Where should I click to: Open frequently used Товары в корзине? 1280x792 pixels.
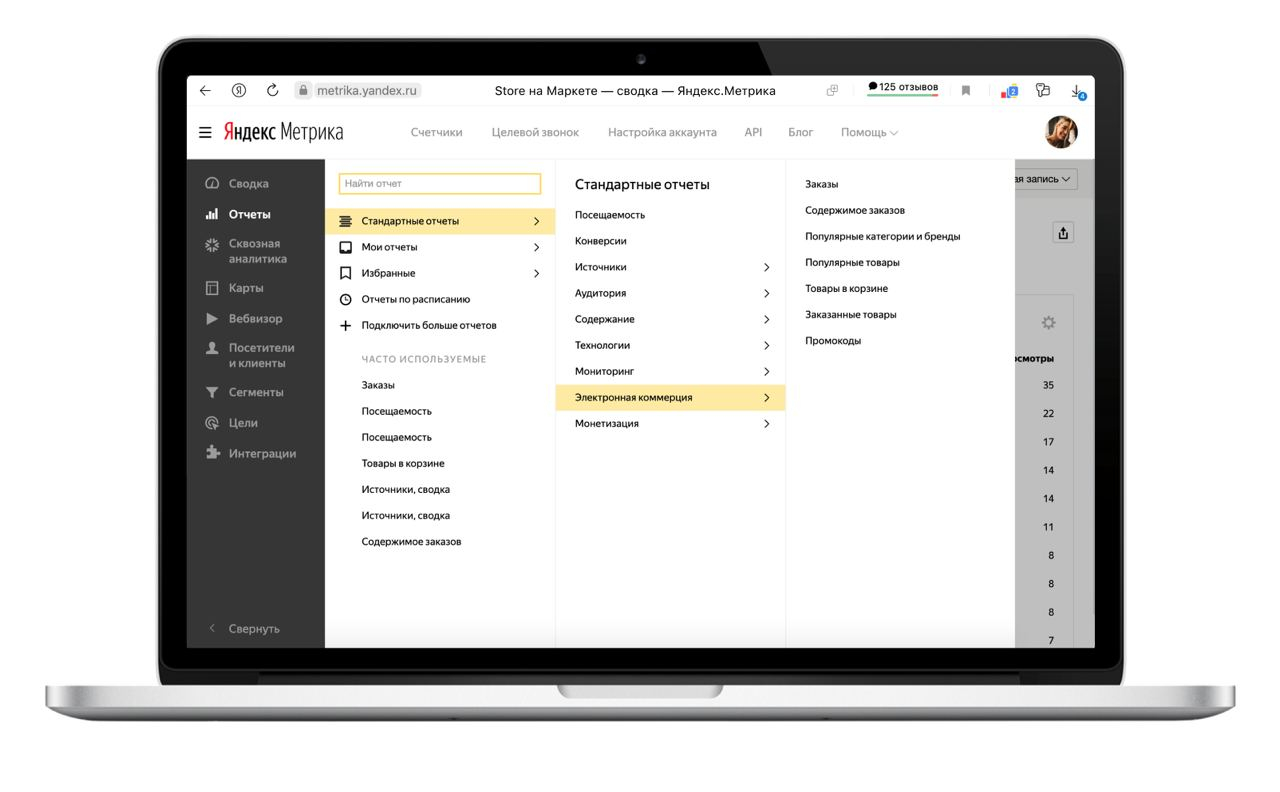[x=403, y=463]
